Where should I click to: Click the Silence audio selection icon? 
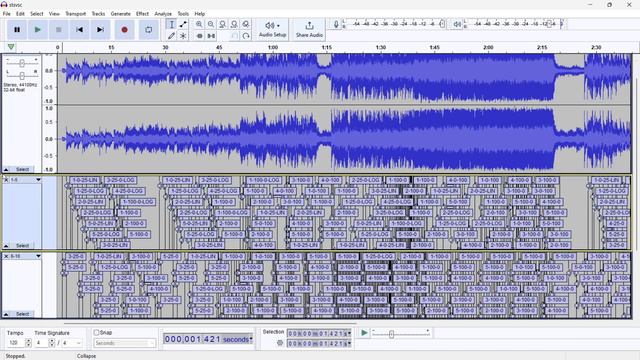[x=211, y=36]
